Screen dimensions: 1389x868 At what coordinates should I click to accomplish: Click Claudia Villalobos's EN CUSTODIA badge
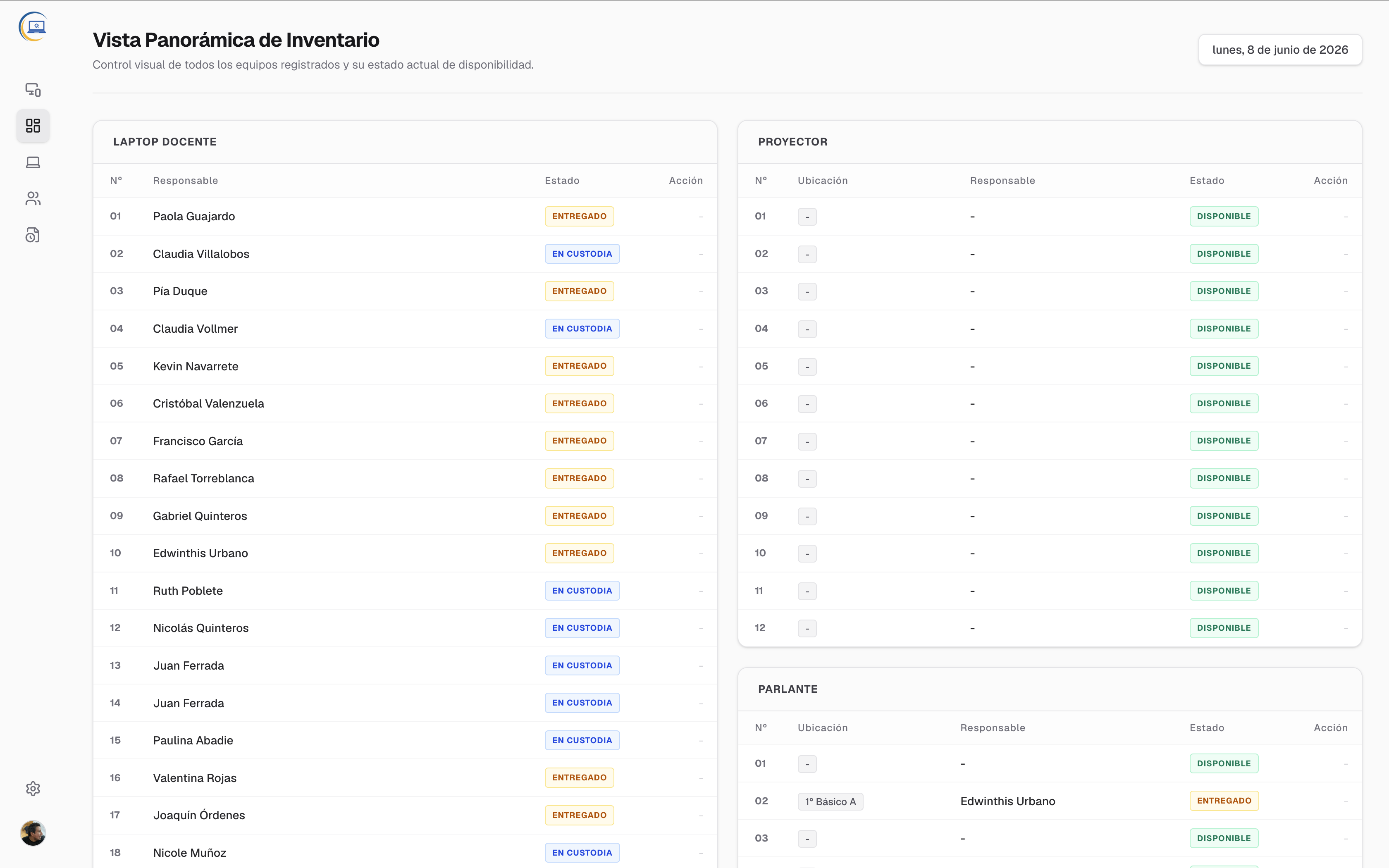point(582,254)
